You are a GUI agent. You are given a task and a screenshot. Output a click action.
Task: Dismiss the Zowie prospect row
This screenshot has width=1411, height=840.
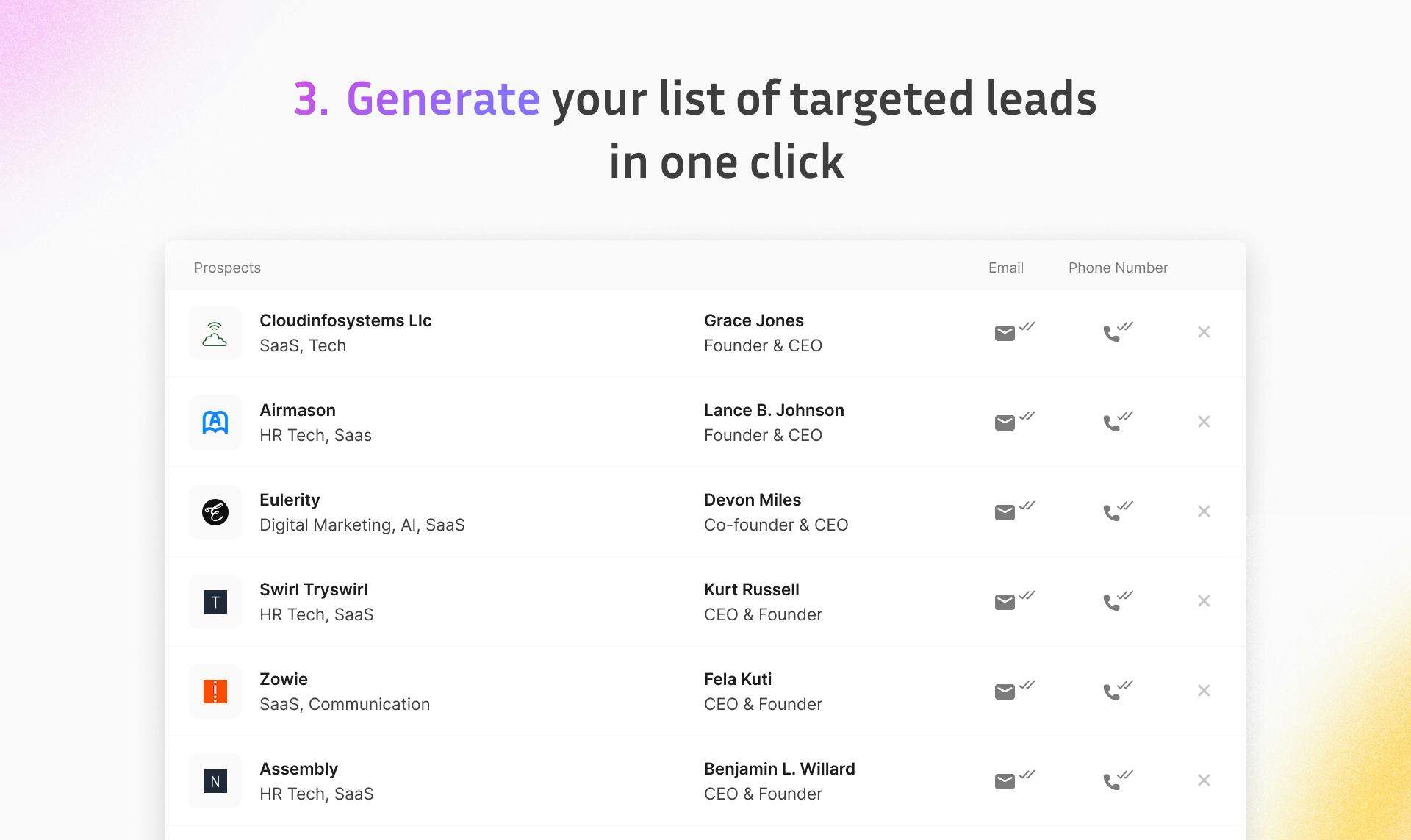(x=1204, y=691)
